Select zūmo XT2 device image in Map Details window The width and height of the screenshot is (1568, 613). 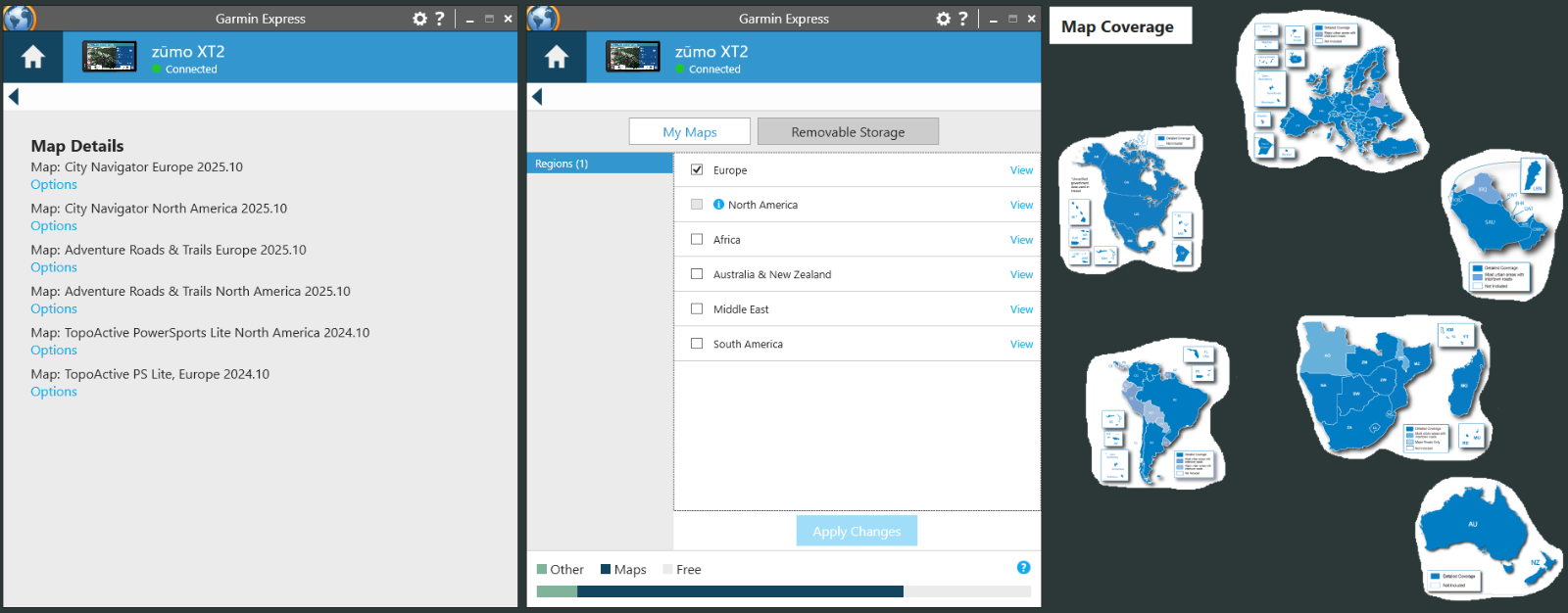[110, 57]
